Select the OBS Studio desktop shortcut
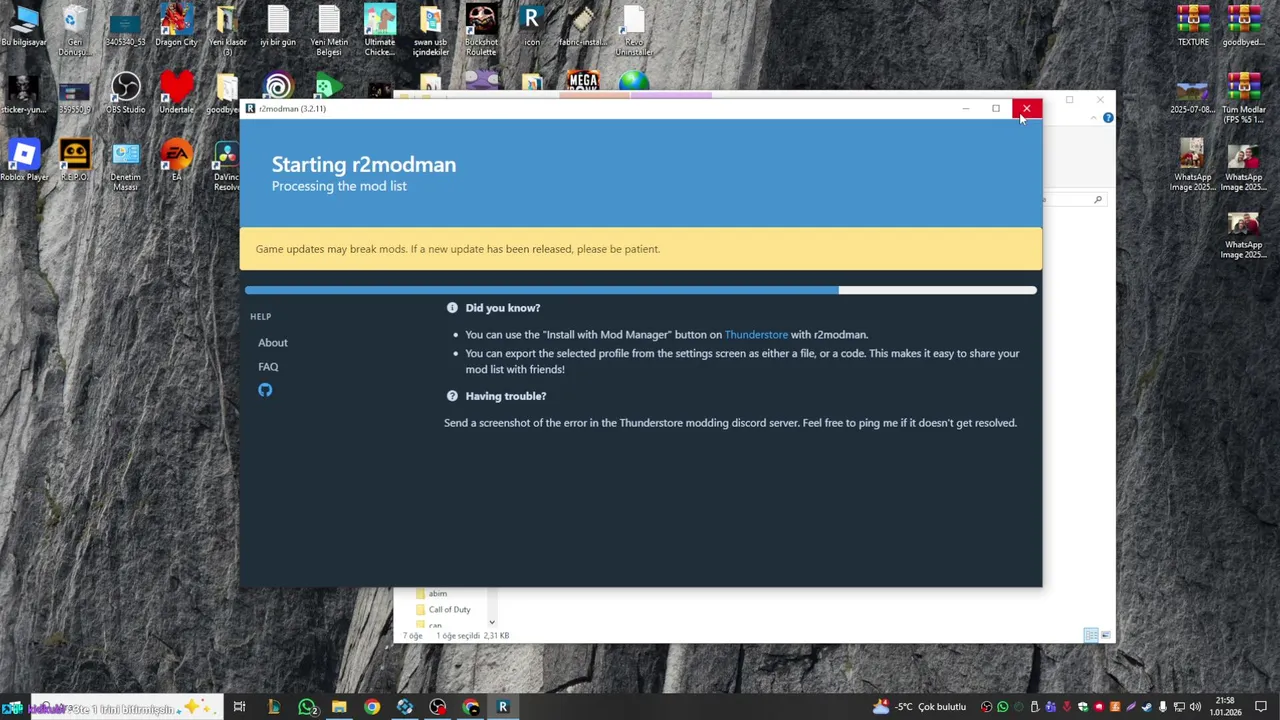The image size is (1280, 720). (125, 93)
